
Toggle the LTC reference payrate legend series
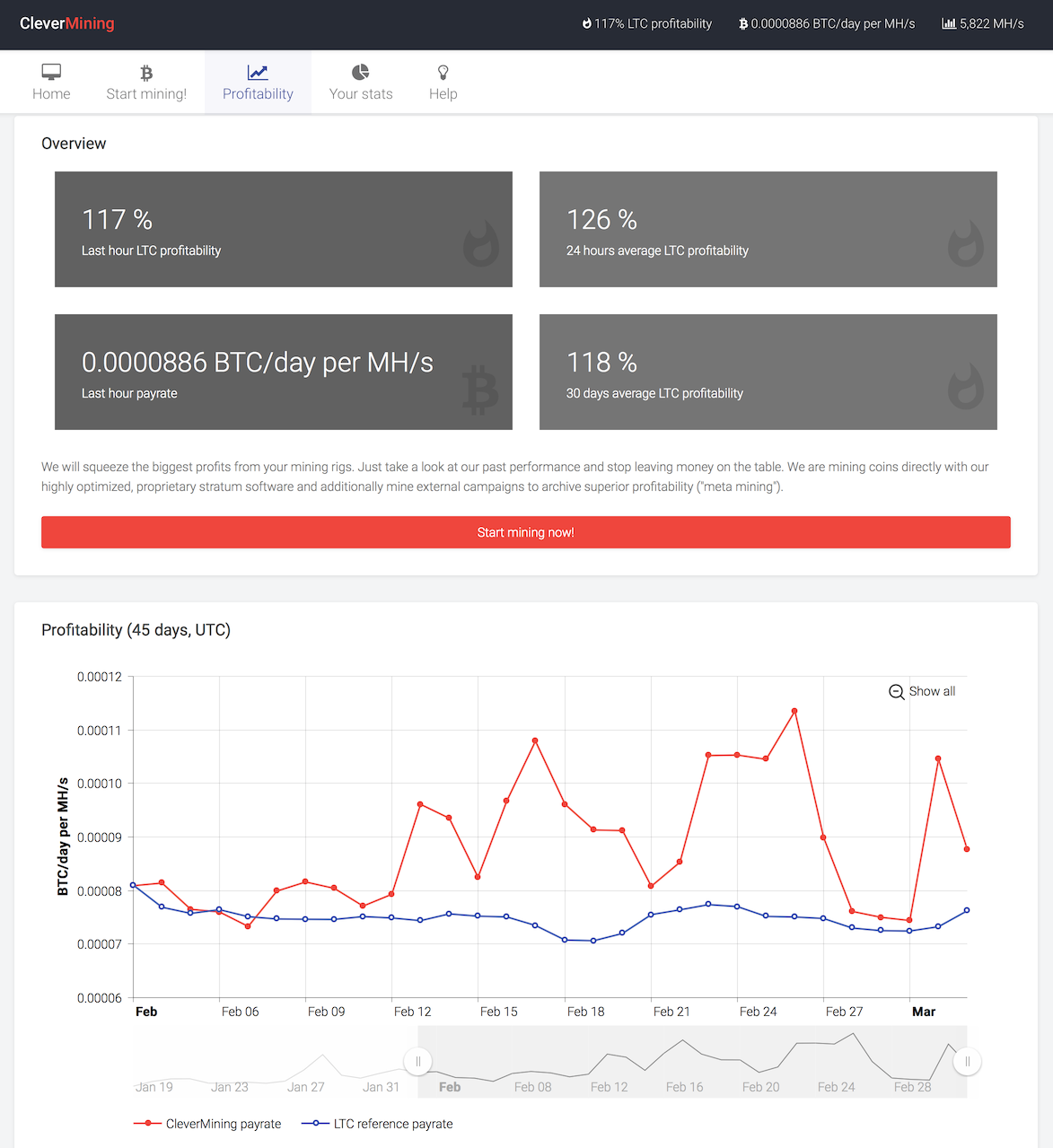[x=377, y=1124]
